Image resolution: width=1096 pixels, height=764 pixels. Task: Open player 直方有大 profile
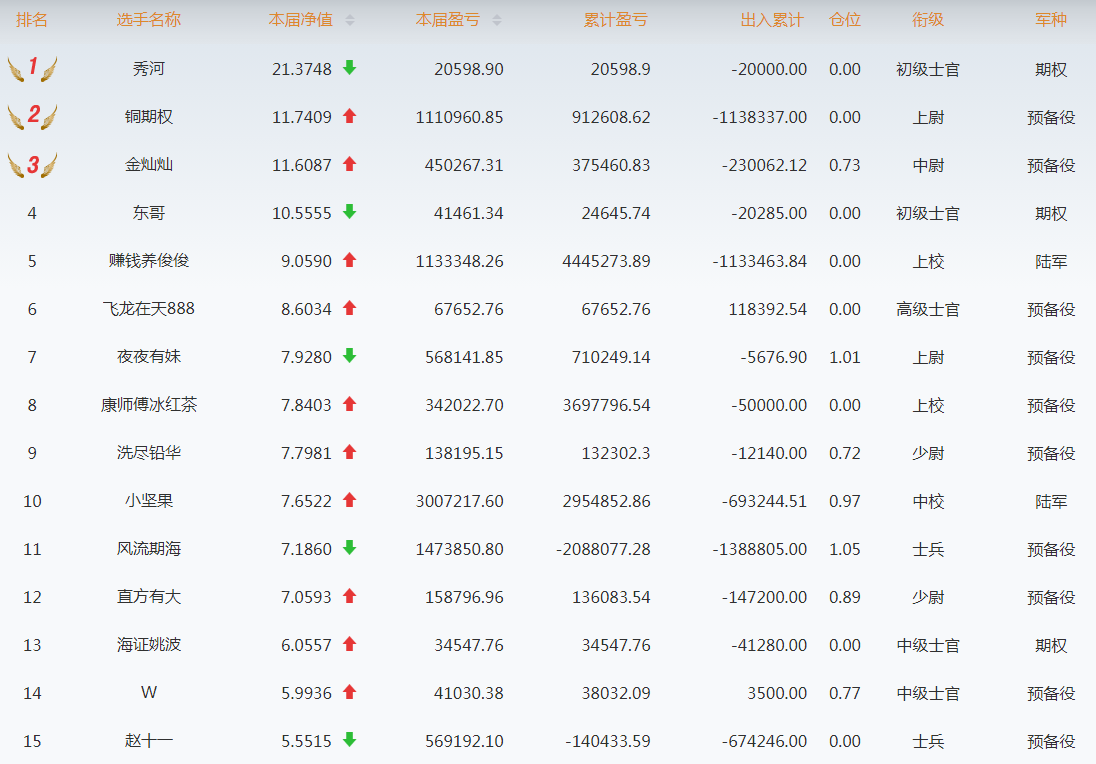(149, 597)
